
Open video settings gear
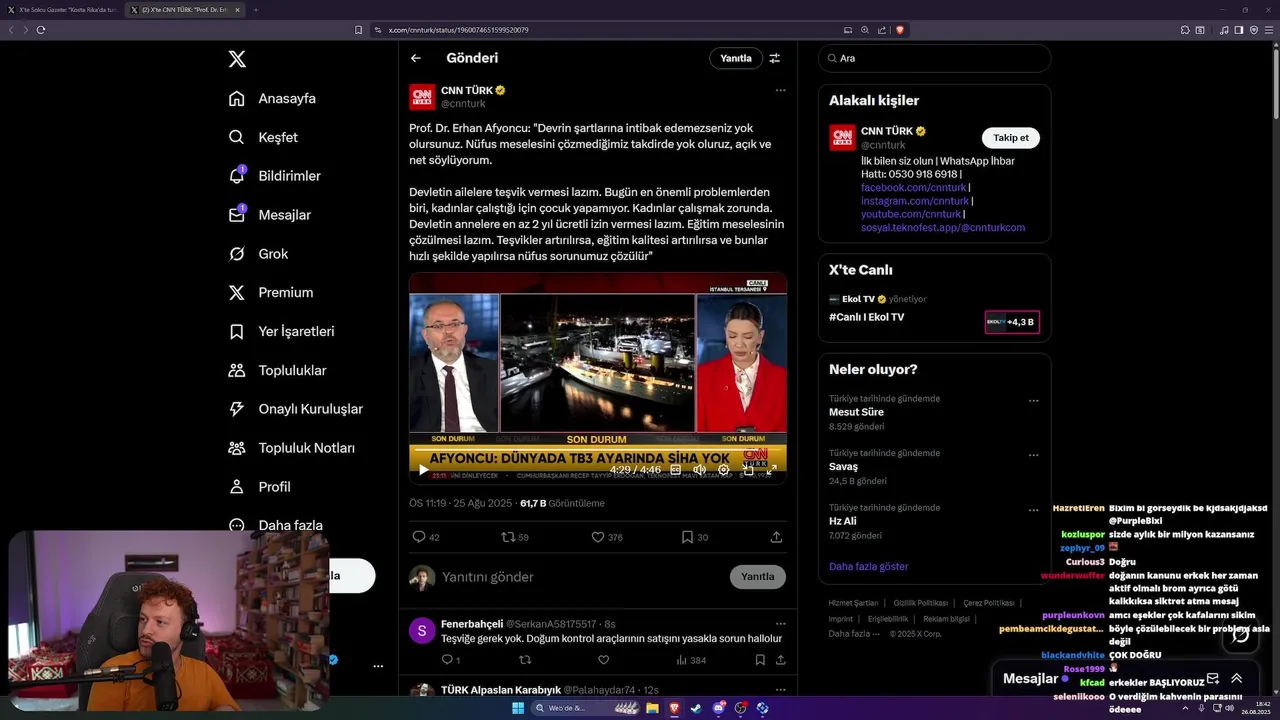pos(724,469)
